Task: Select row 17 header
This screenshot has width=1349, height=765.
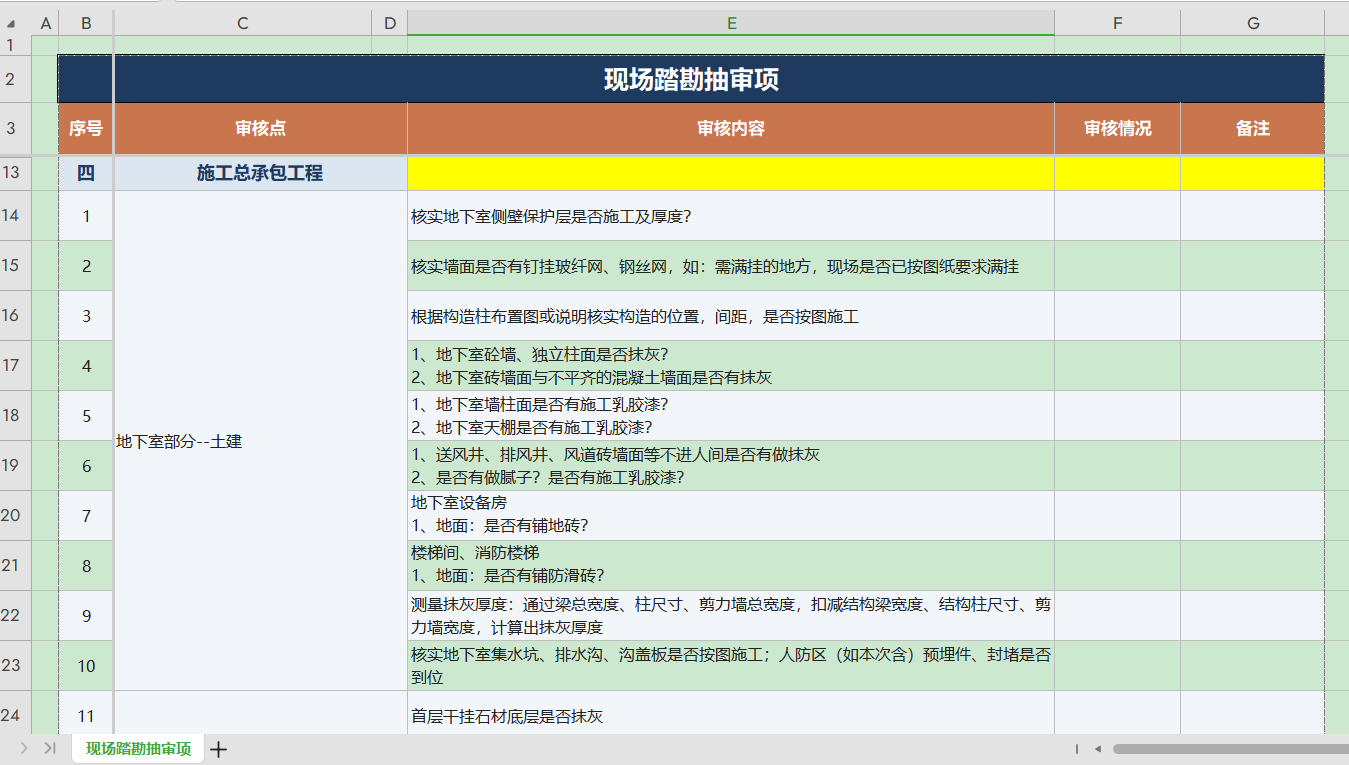Action: point(15,365)
